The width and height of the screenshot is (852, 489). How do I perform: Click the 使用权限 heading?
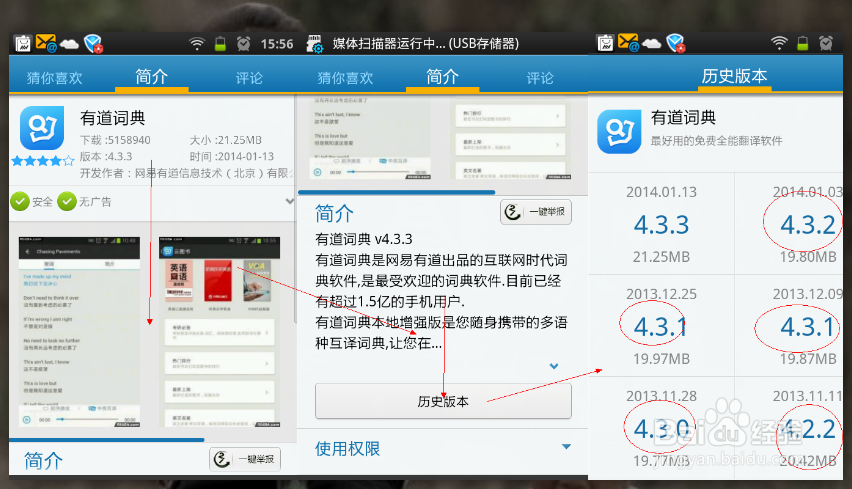347,449
